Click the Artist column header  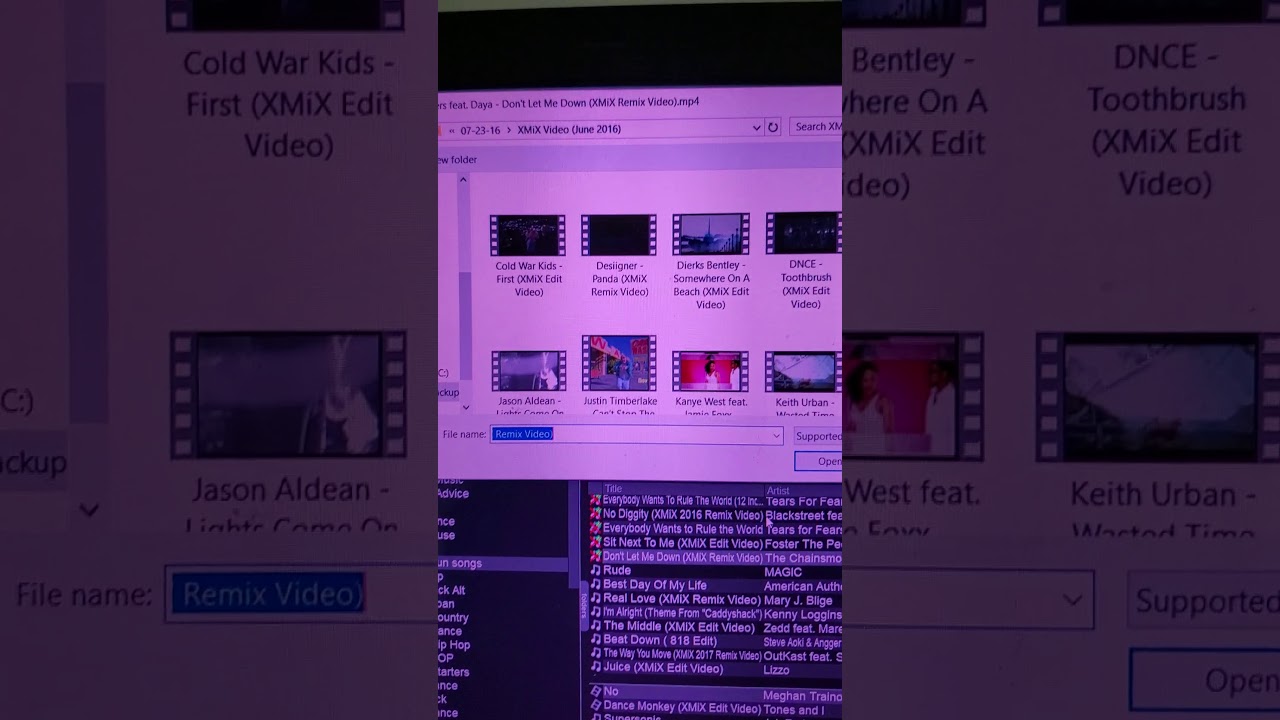tap(778, 491)
